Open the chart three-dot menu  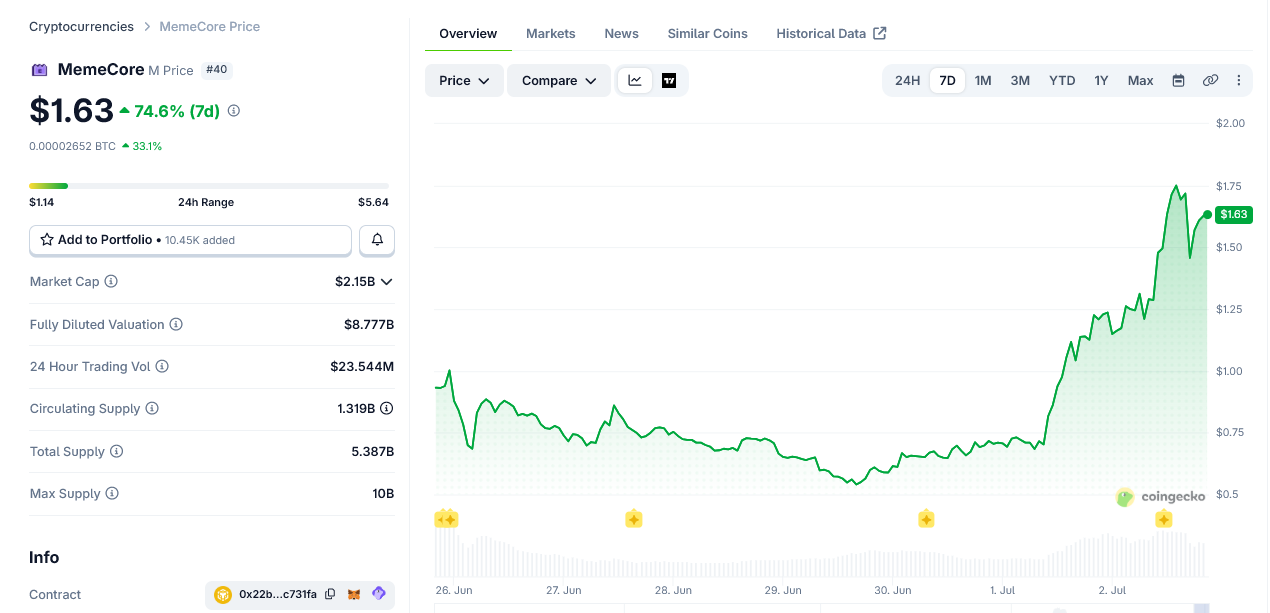point(1239,81)
